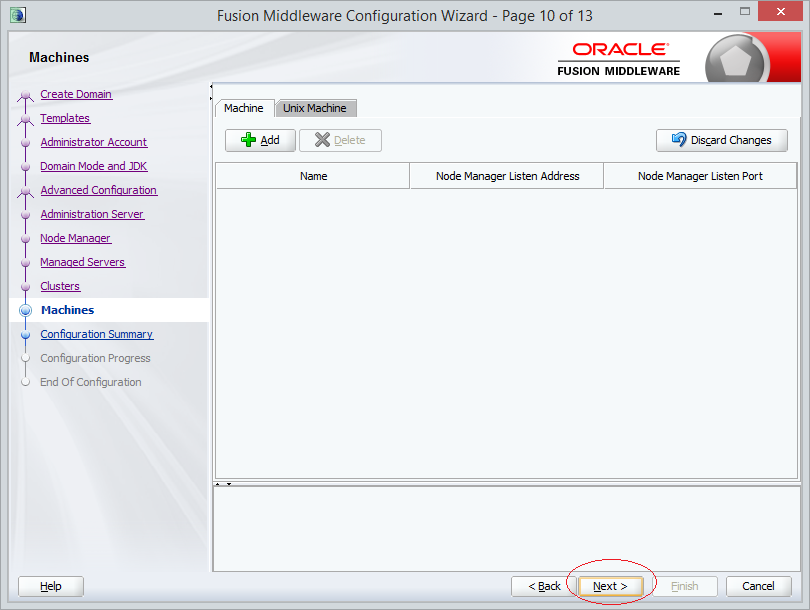Open the Create Domain step link

tap(76, 94)
